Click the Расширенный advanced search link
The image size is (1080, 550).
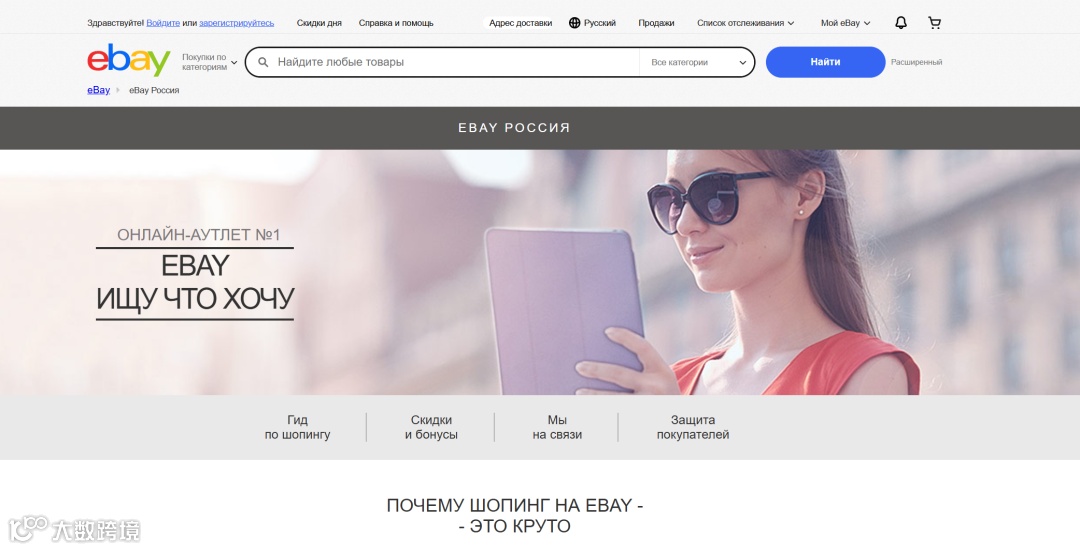point(916,62)
